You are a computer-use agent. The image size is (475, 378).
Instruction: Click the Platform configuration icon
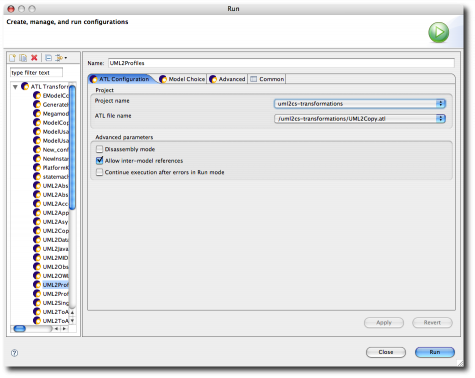coord(37,168)
